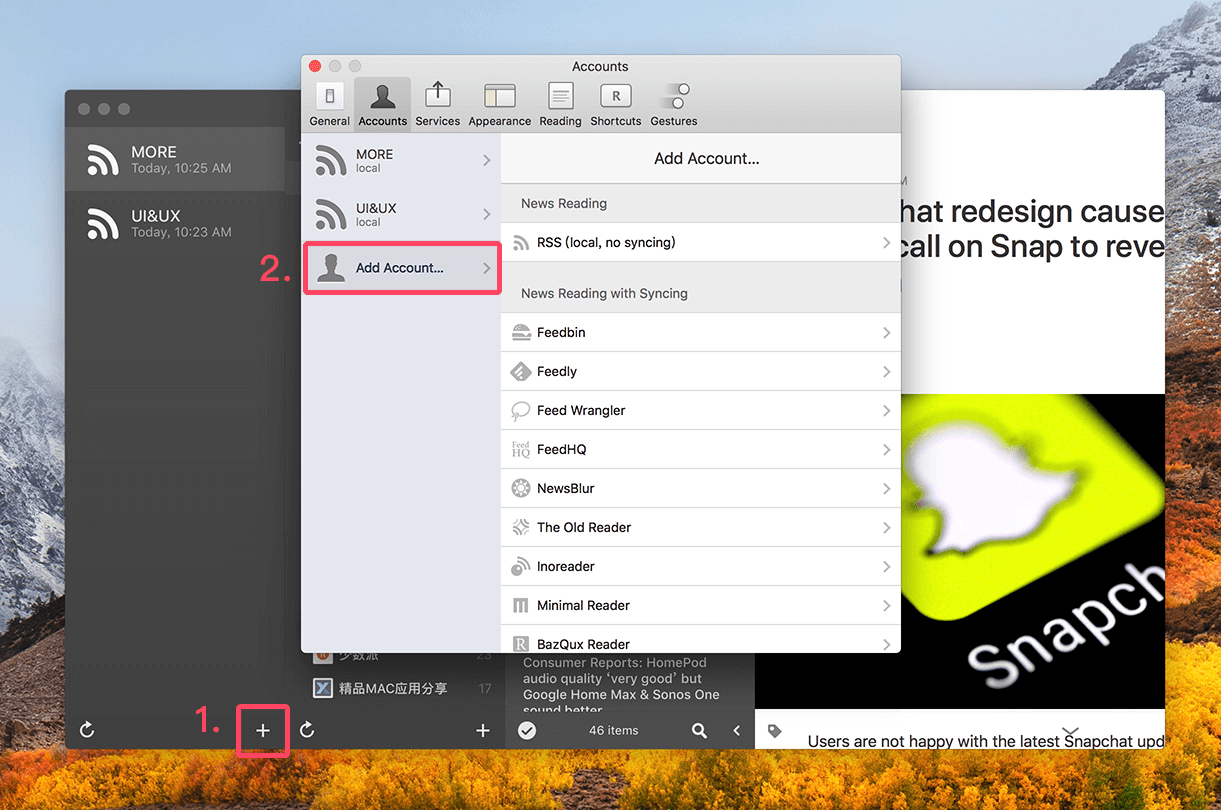Expand chevron on the Feed Wrangler row
1221x810 pixels.
(x=887, y=410)
